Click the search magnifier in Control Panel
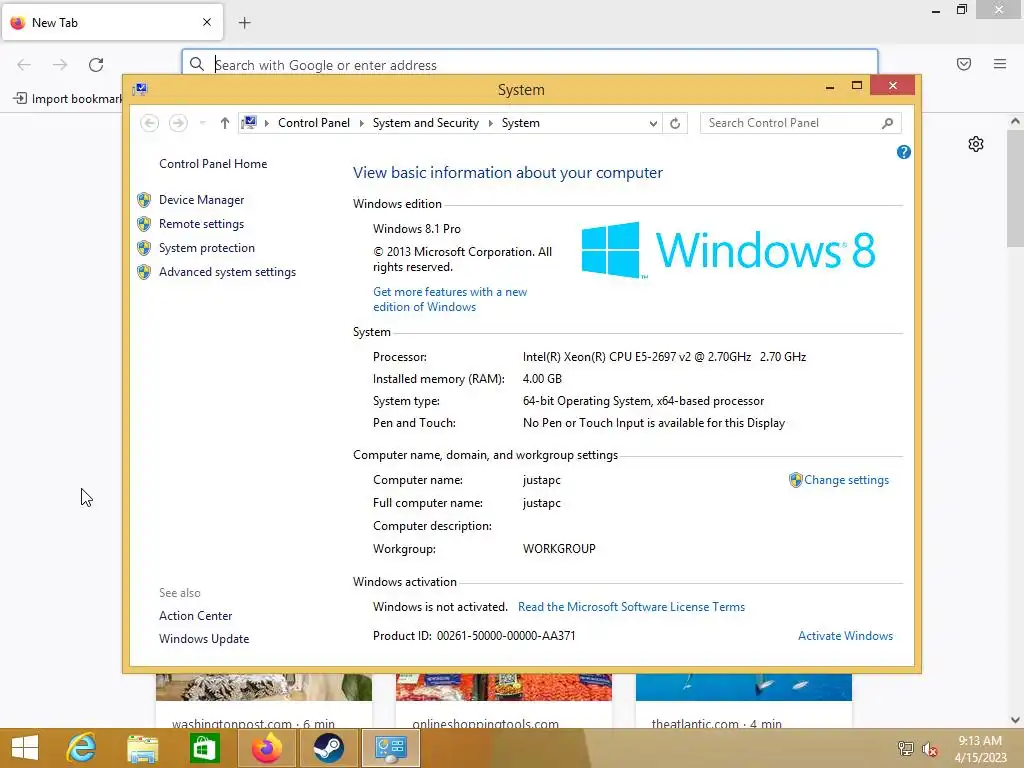This screenshot has height=768, width=1024. click(887, 123)
